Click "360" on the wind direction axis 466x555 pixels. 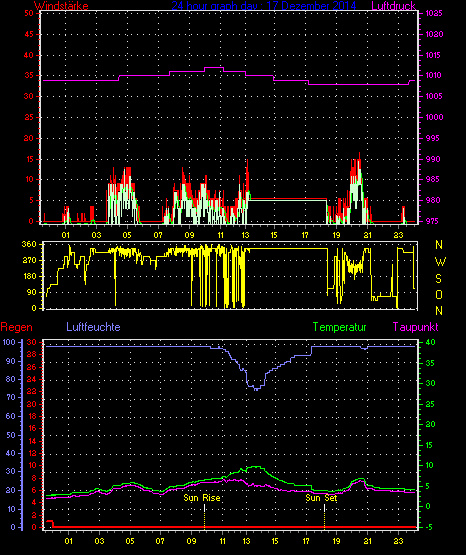29,244
